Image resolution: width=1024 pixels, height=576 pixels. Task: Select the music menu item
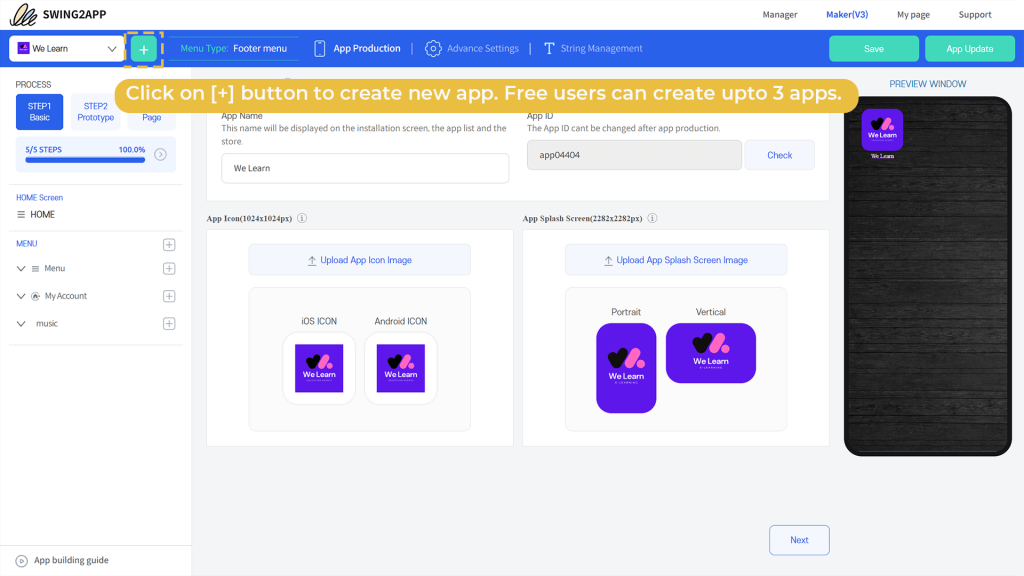pyautogui.click(x=47, y=323)
